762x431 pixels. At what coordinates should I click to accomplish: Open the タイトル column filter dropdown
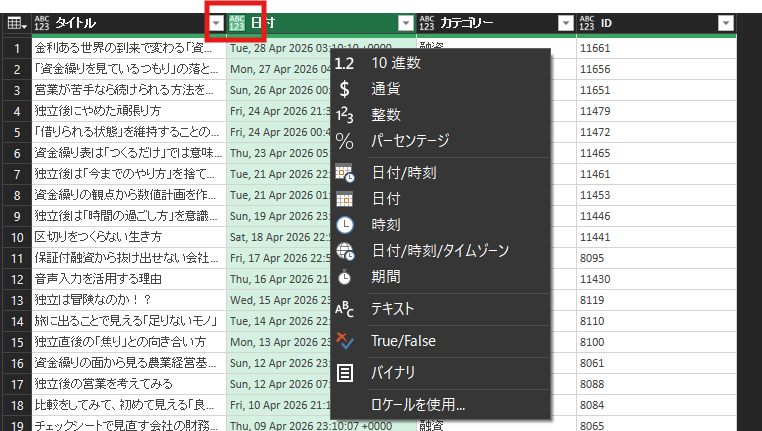[215, 23]
